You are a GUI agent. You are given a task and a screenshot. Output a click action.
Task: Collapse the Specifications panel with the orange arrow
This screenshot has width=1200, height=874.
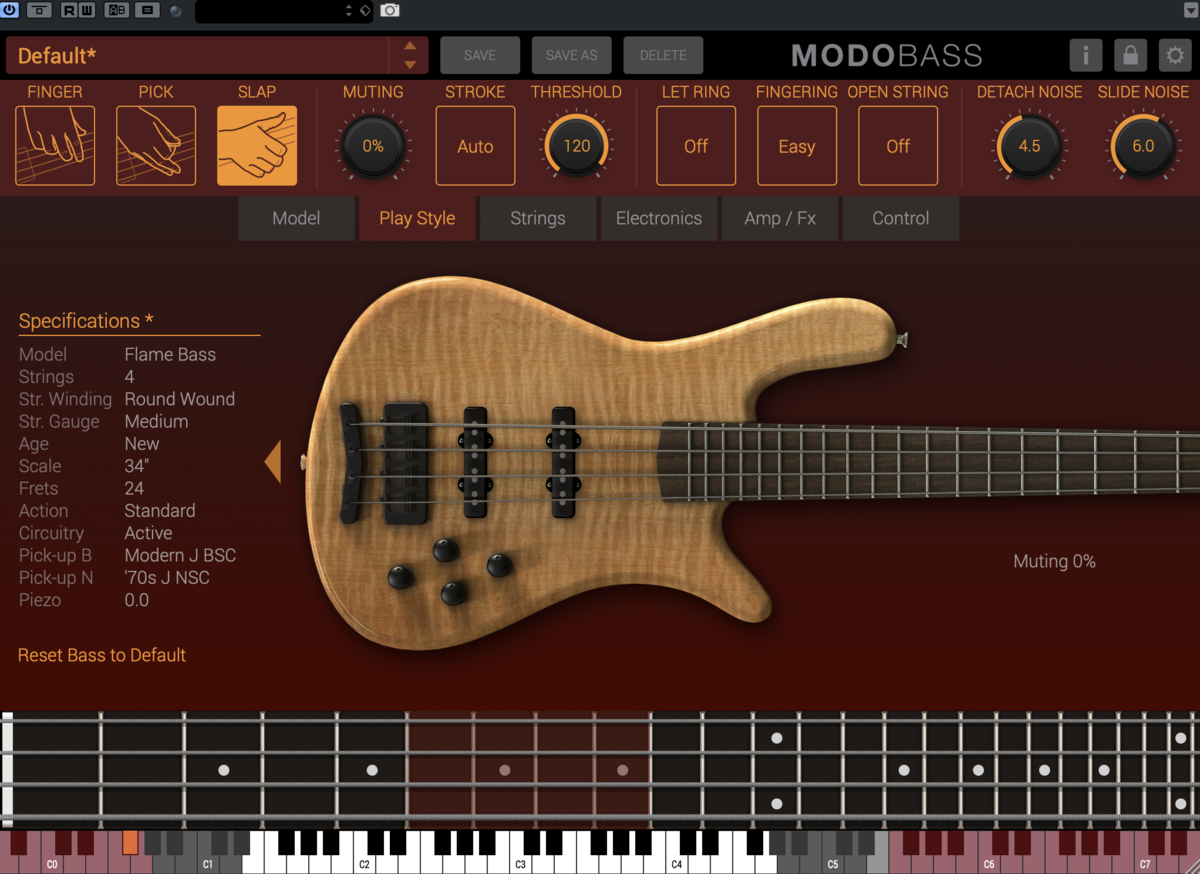point(273,462)
